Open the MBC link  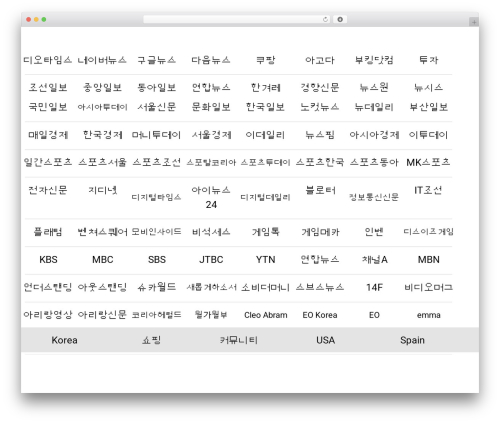(102, 260)
